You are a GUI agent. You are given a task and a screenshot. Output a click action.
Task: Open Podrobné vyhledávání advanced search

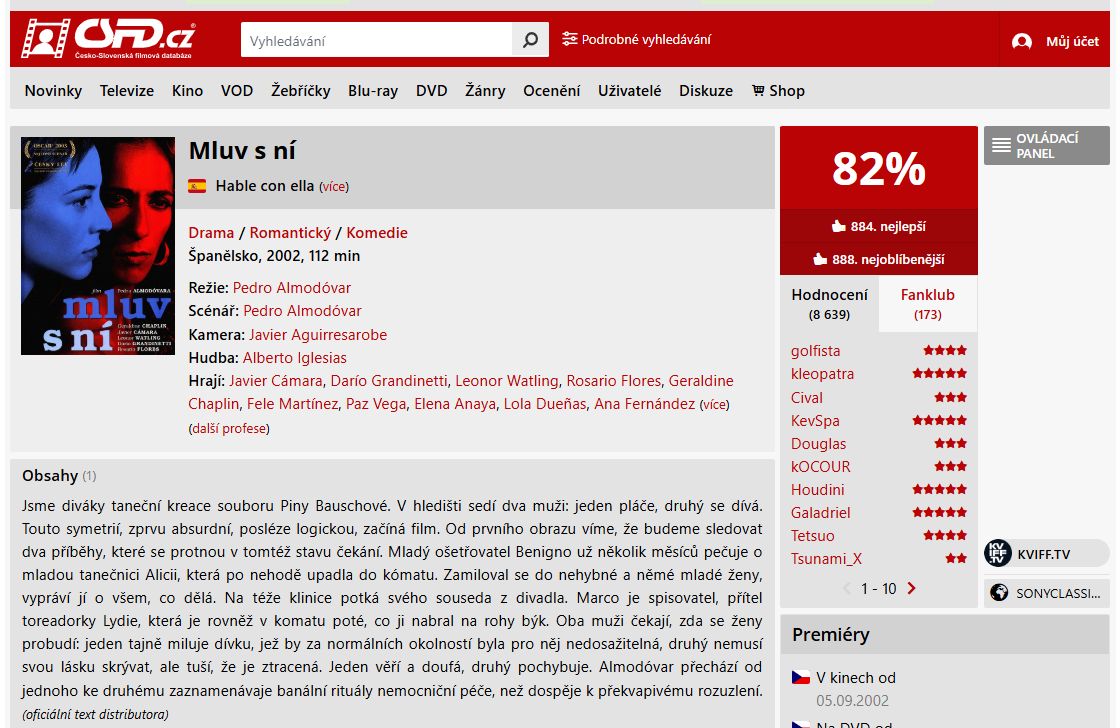(x=636, y=39)
